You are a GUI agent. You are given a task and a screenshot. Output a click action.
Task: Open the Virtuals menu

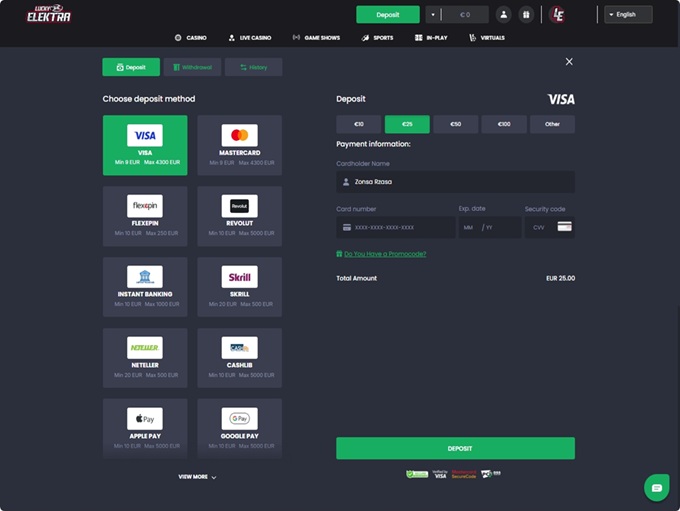[487, 38]
